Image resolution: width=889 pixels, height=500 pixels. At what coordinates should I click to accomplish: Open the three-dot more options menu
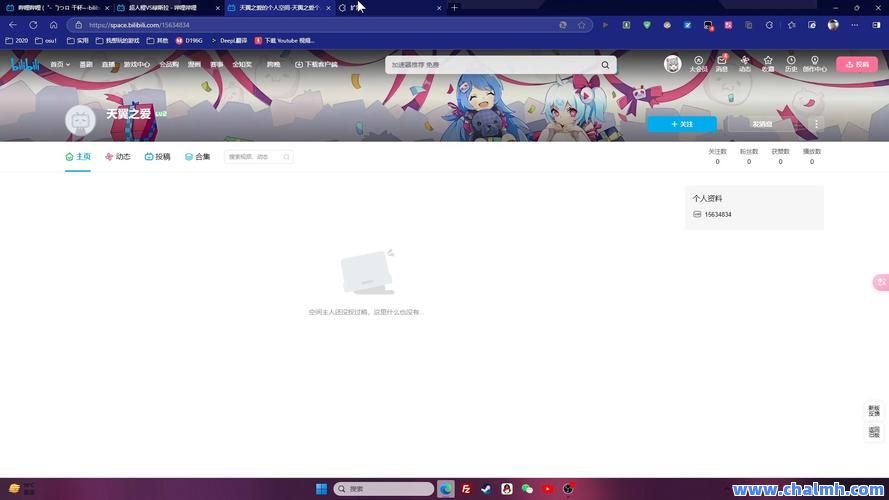pyautogui.click(x=816, y=124)
